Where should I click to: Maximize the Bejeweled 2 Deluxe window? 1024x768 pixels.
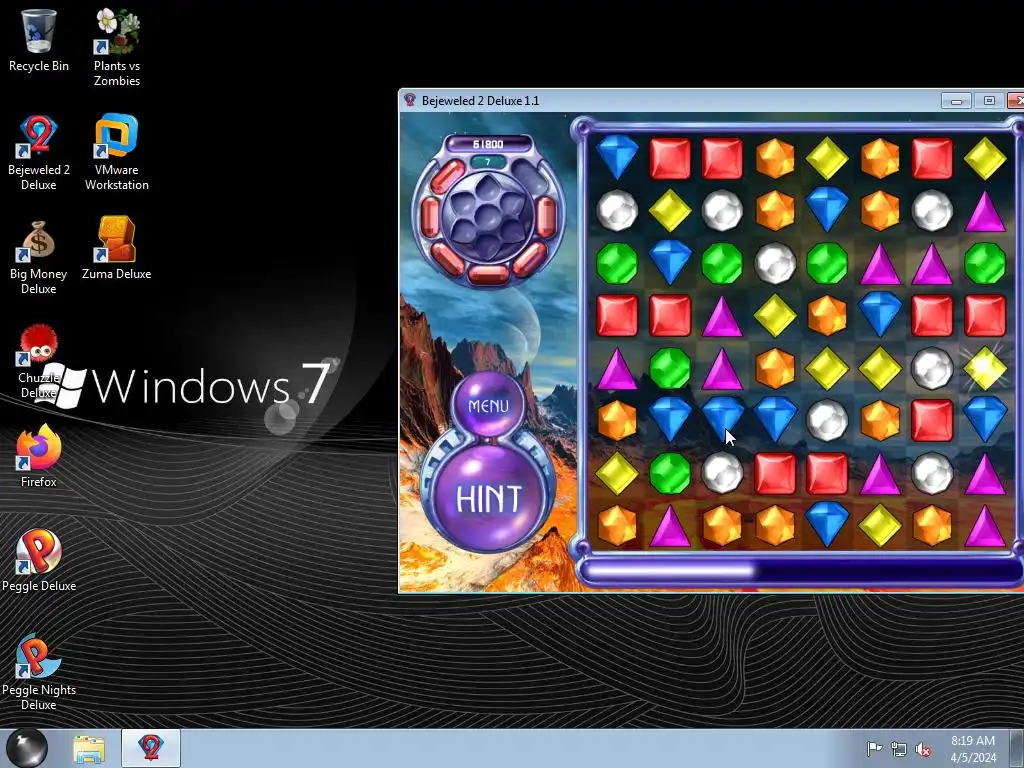(989, 101)
